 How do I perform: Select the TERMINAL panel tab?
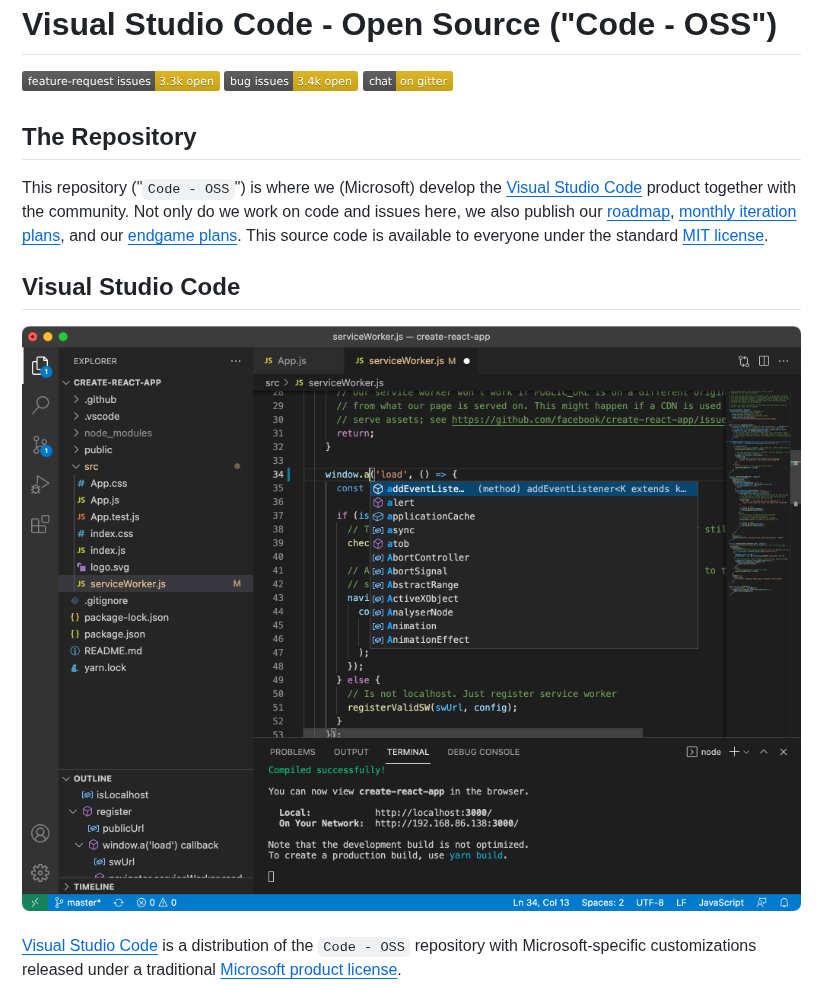coord(408,752)
